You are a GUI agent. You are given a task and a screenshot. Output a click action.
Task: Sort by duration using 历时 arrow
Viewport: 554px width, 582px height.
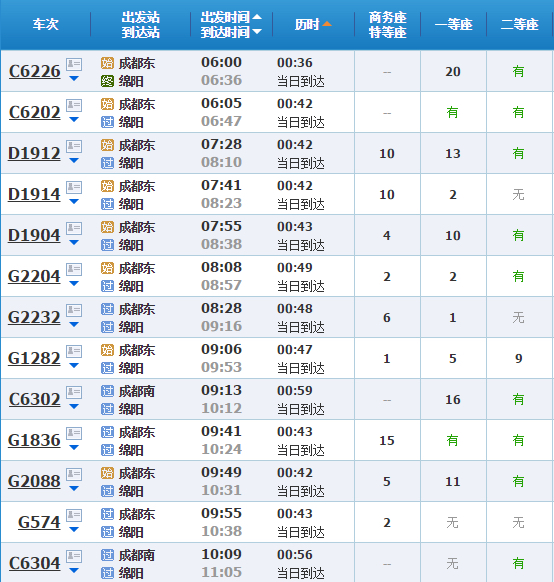coord(327,24)
